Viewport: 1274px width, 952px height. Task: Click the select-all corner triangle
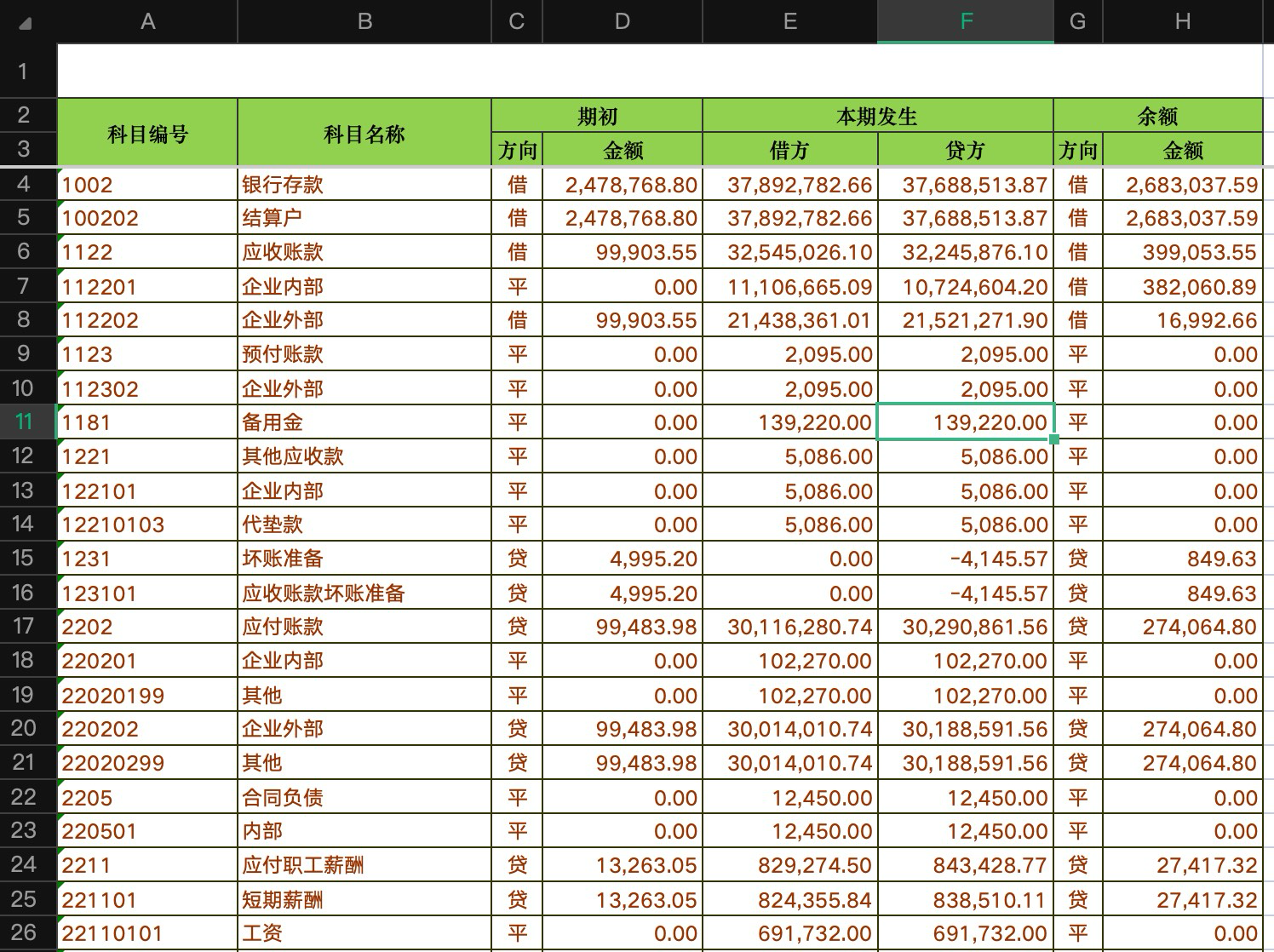26,24
